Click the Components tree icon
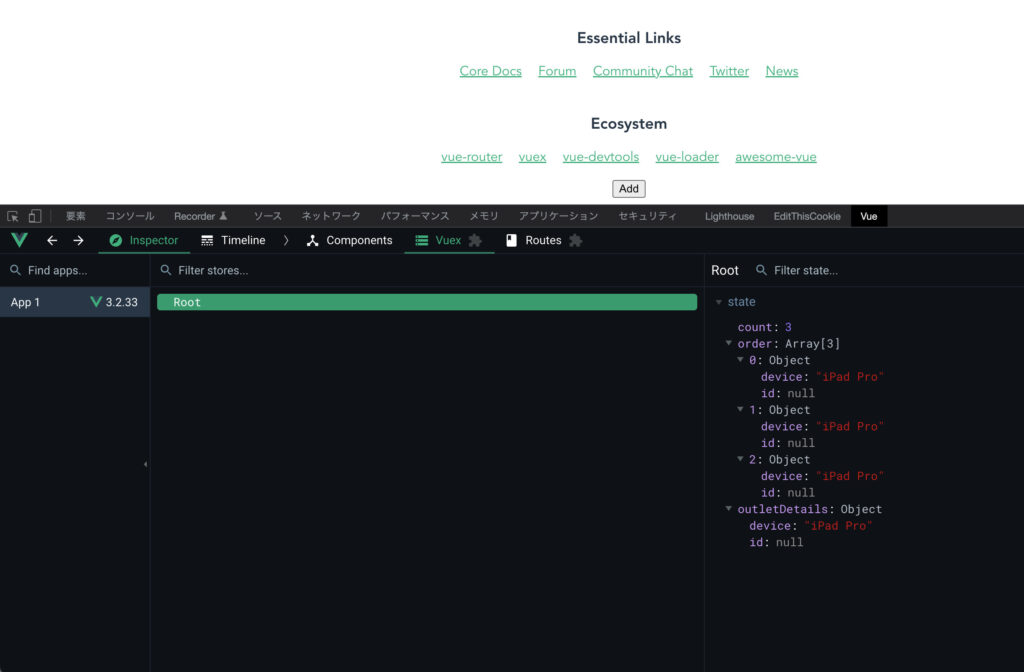 tap(313, 240)
